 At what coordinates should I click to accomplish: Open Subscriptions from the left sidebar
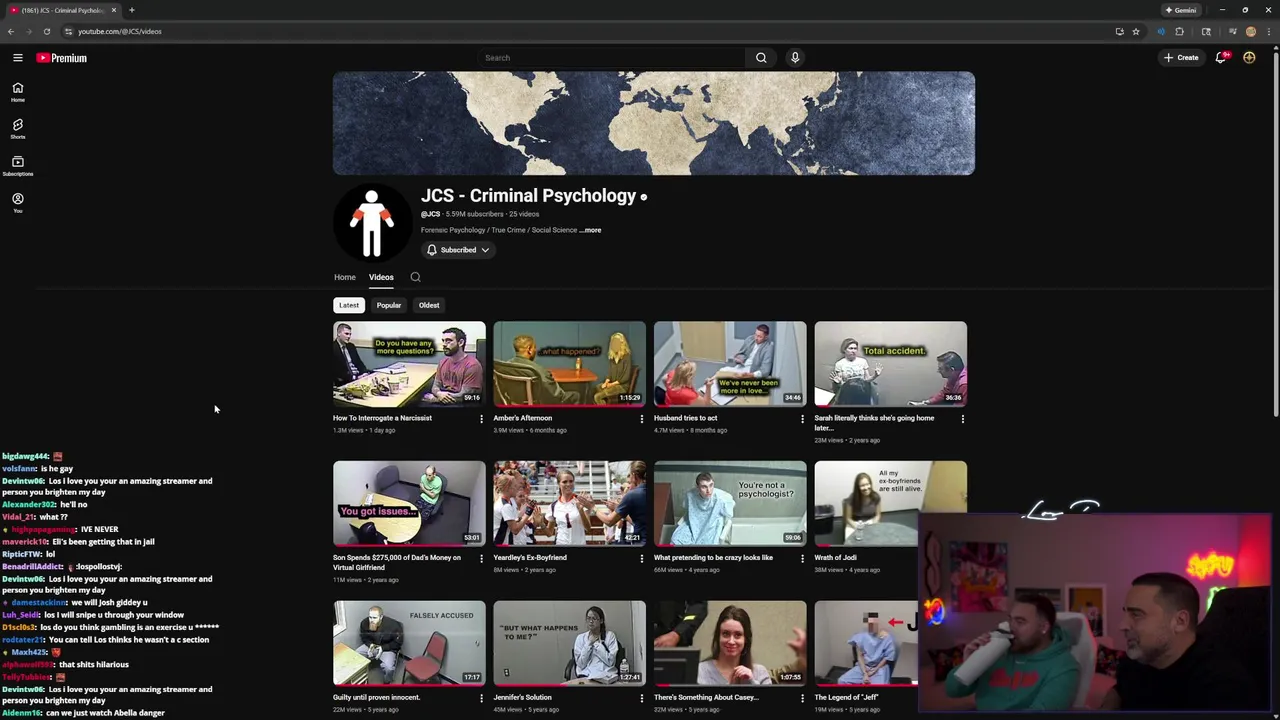17,166
